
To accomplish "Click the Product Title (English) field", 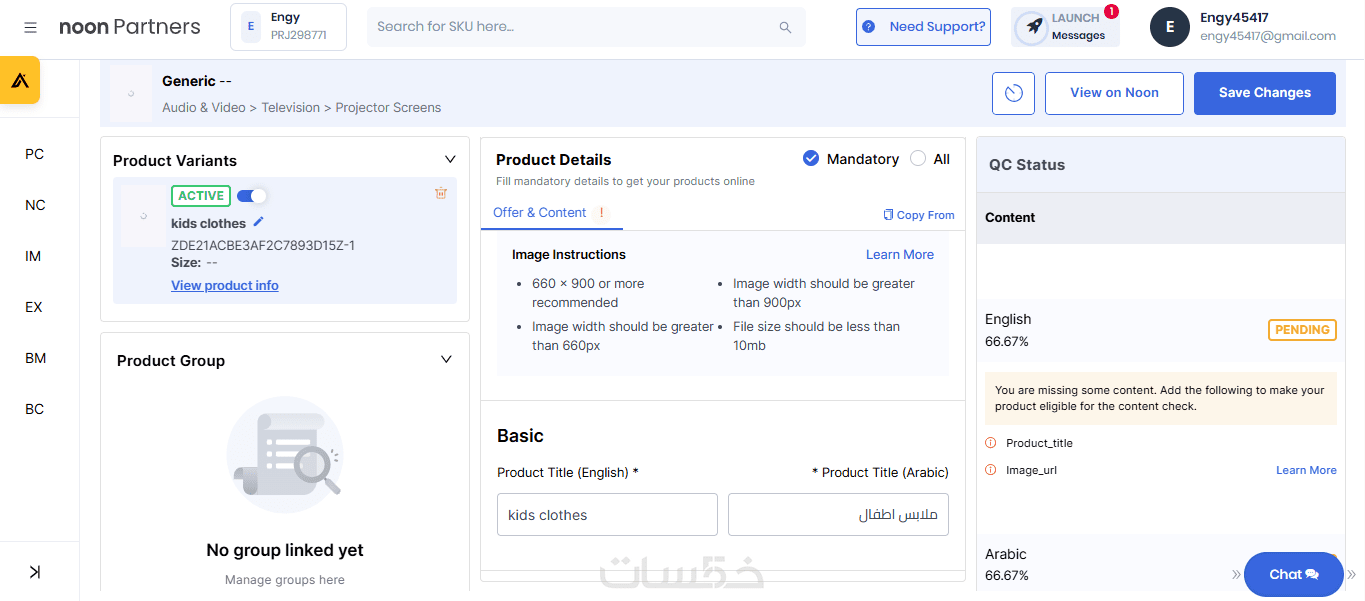I will (x=607, y=515).
